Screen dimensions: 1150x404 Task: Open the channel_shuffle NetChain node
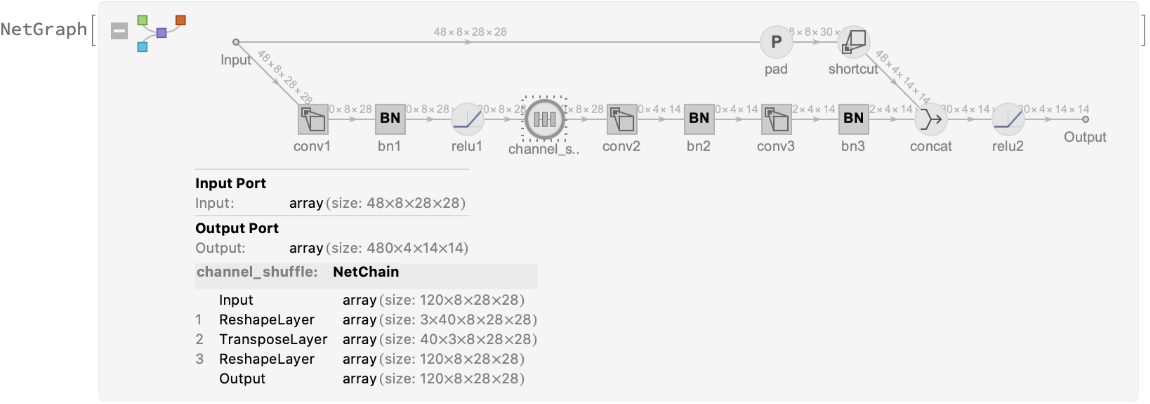[x=544, y=120]
